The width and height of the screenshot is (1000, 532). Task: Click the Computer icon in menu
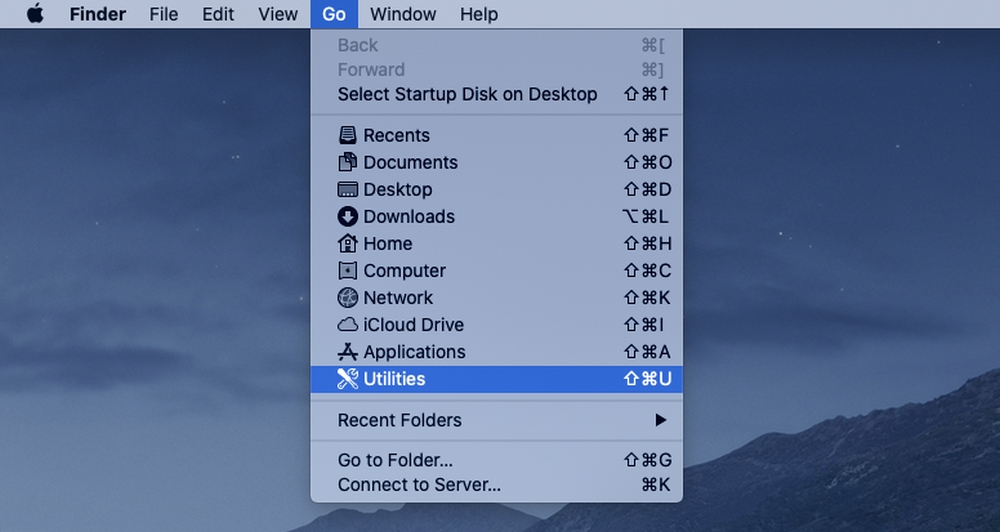coord(348,270)
